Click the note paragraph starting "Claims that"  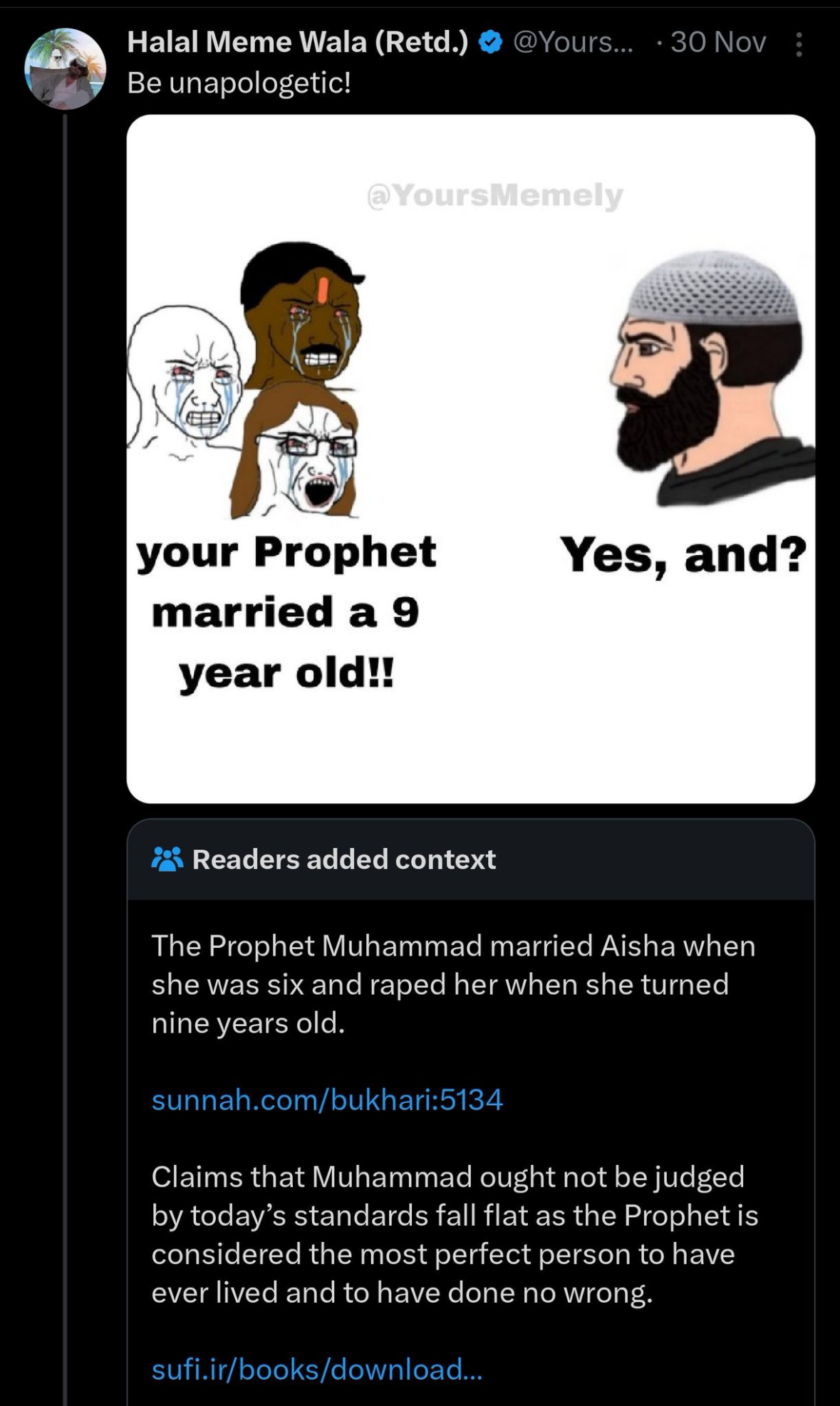[455, 1234]
